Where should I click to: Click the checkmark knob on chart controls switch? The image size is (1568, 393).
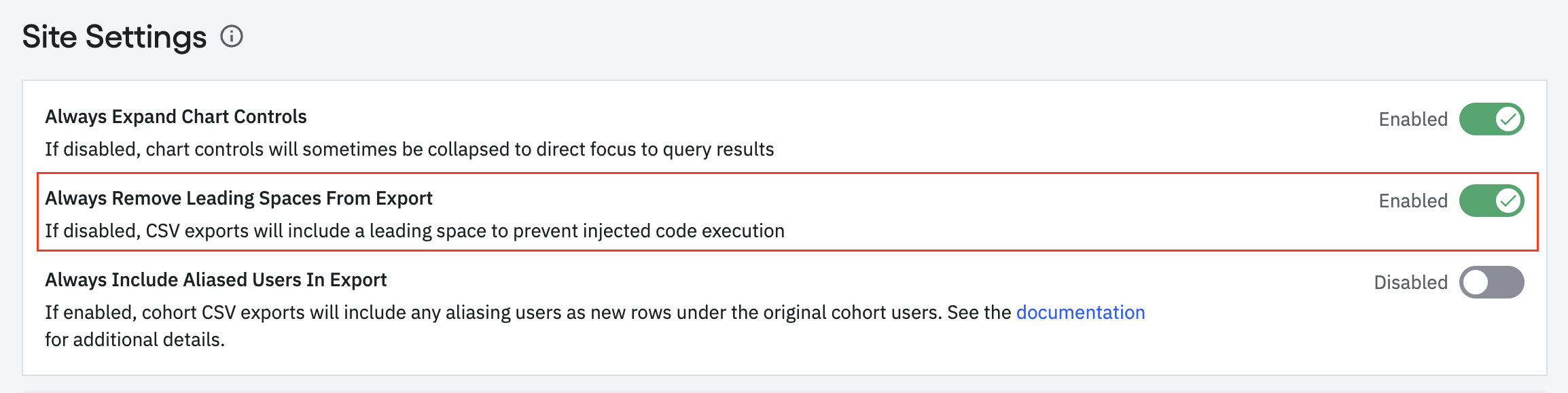(x=1508, y=120)
